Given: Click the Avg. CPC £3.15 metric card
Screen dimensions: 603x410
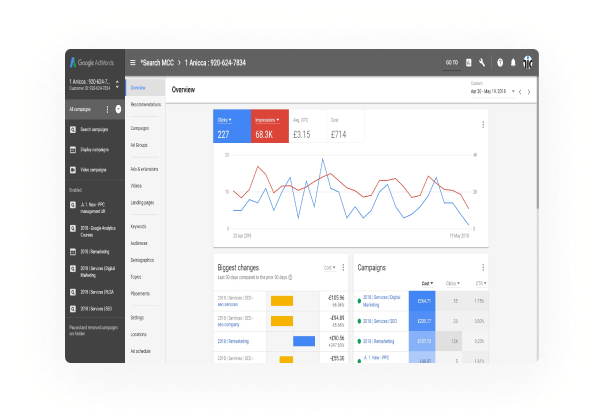Looking at the screenshot, I should point(307,127).
